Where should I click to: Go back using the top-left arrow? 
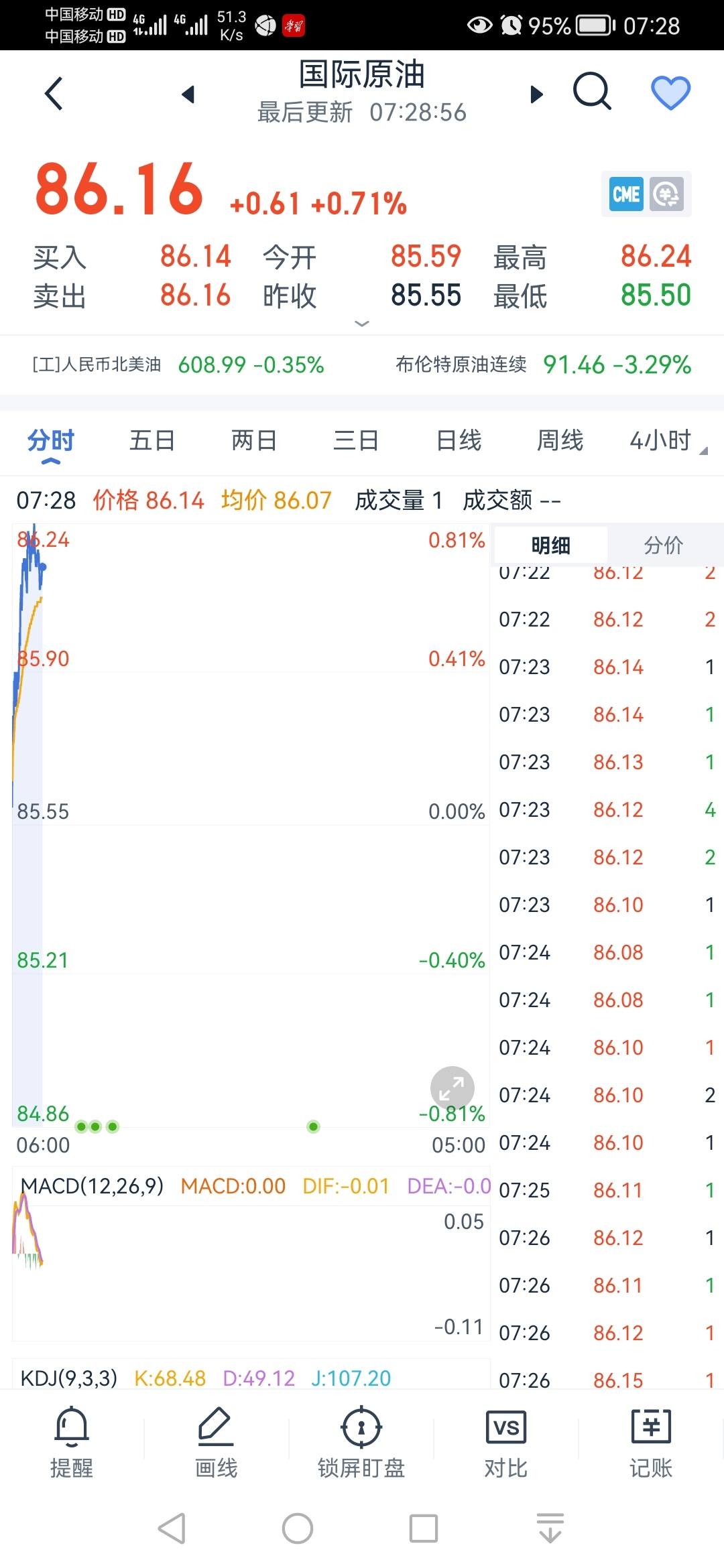point(54,93)
